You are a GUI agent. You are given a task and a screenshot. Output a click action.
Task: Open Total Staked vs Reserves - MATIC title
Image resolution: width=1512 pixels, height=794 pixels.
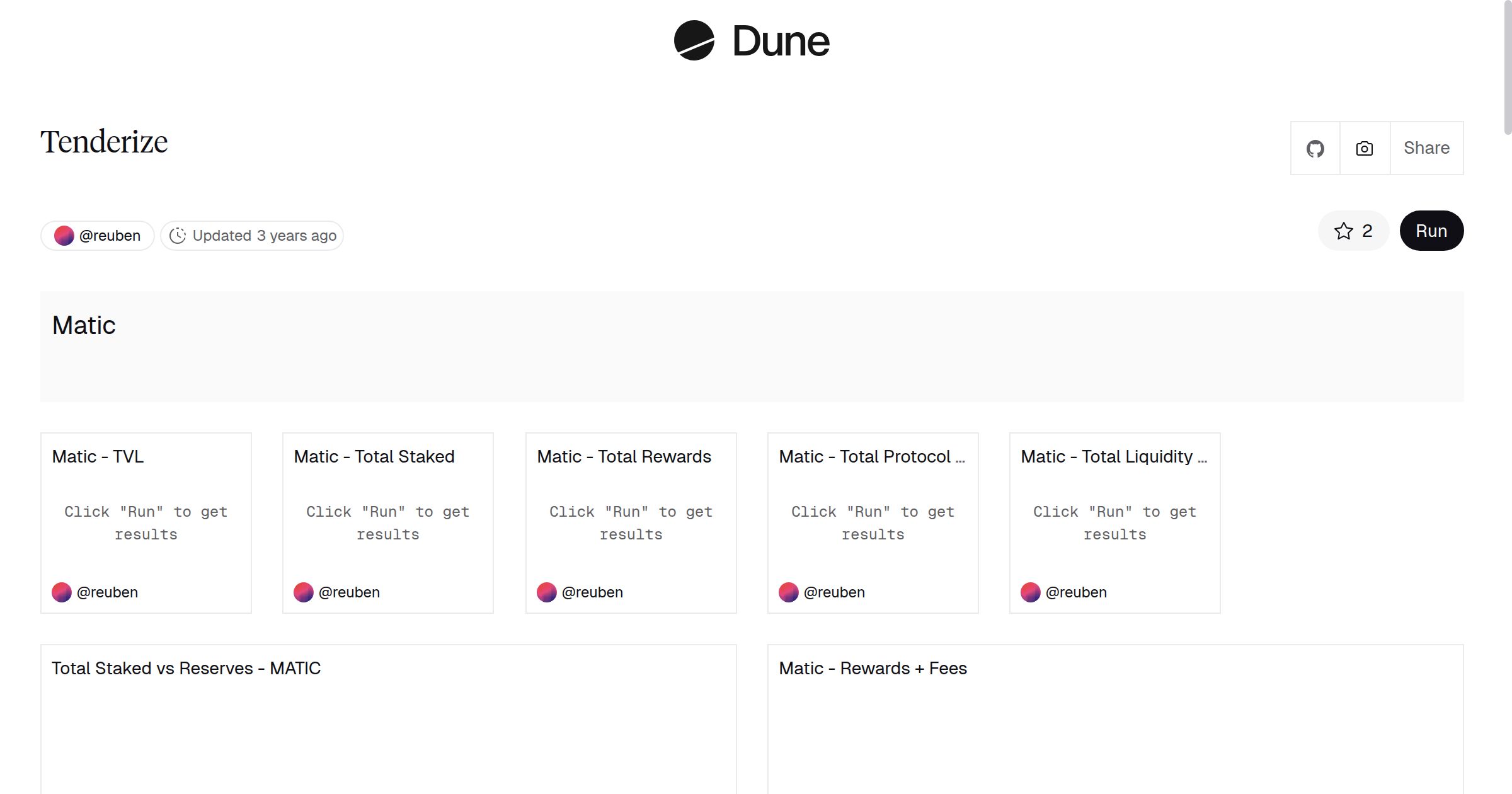186,668
